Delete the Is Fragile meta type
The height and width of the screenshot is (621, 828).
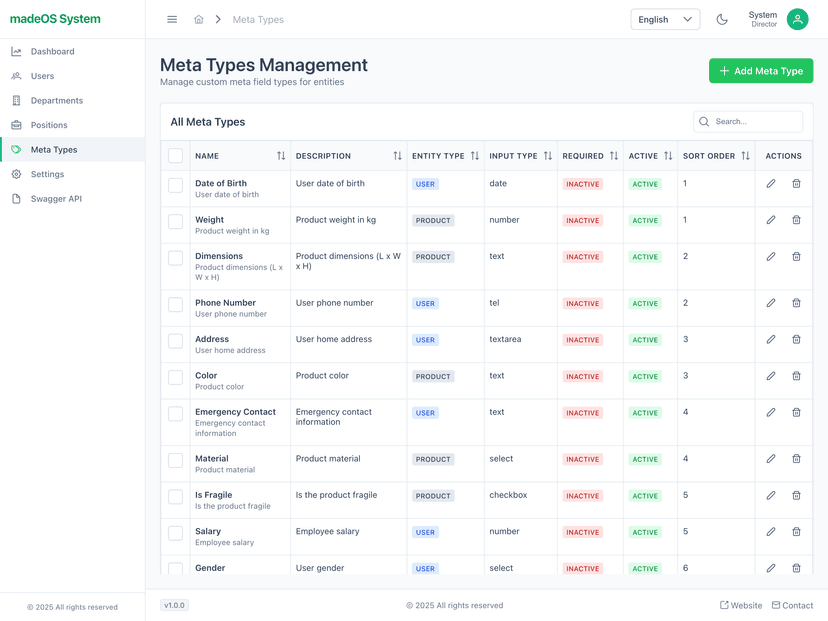tap(796, 495)
